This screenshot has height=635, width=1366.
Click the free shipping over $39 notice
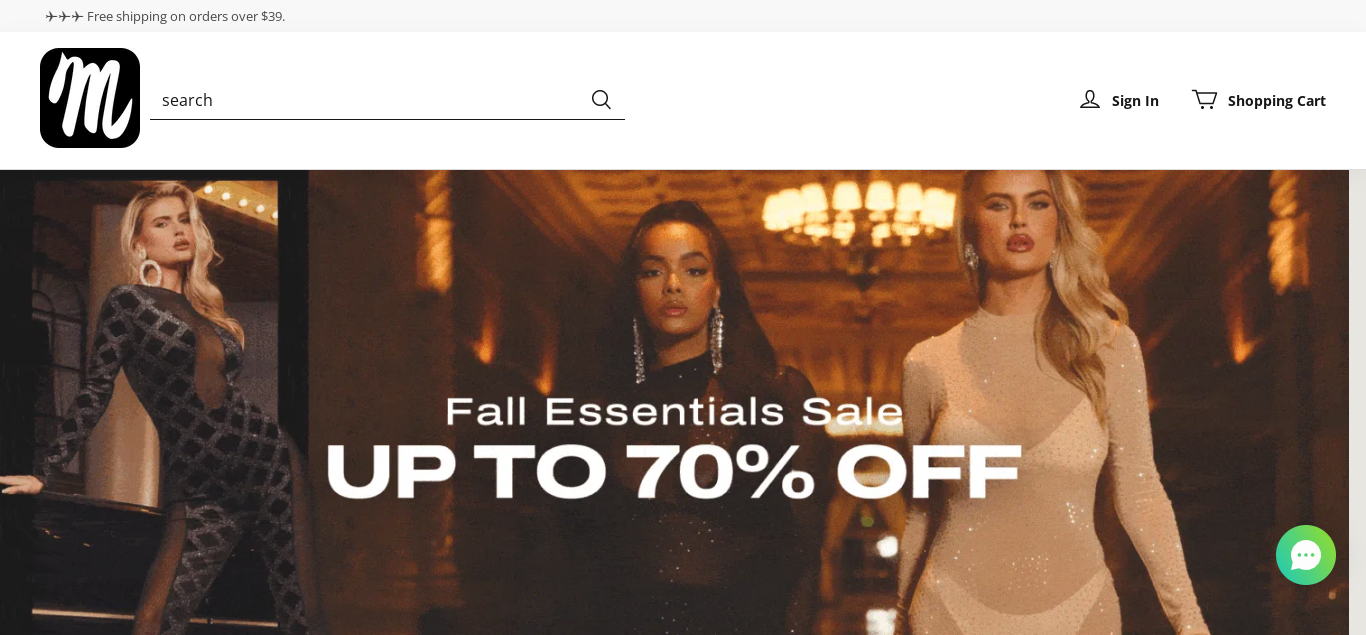(186, 16)
